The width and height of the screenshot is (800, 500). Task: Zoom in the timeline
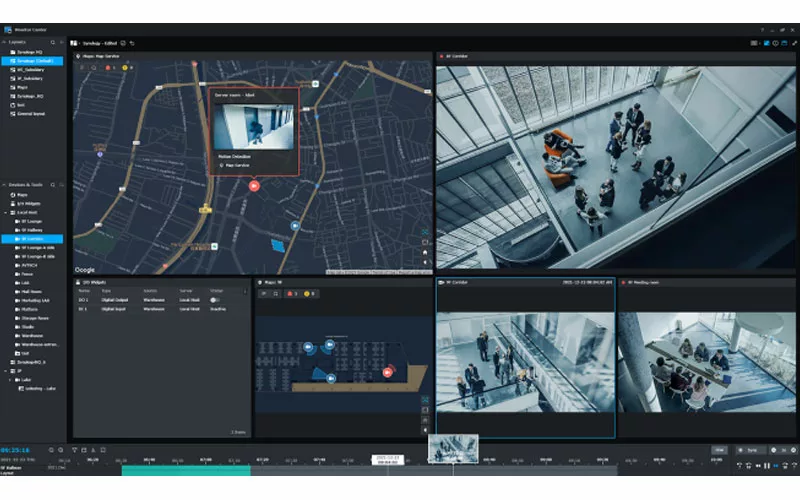pos(61,450)
